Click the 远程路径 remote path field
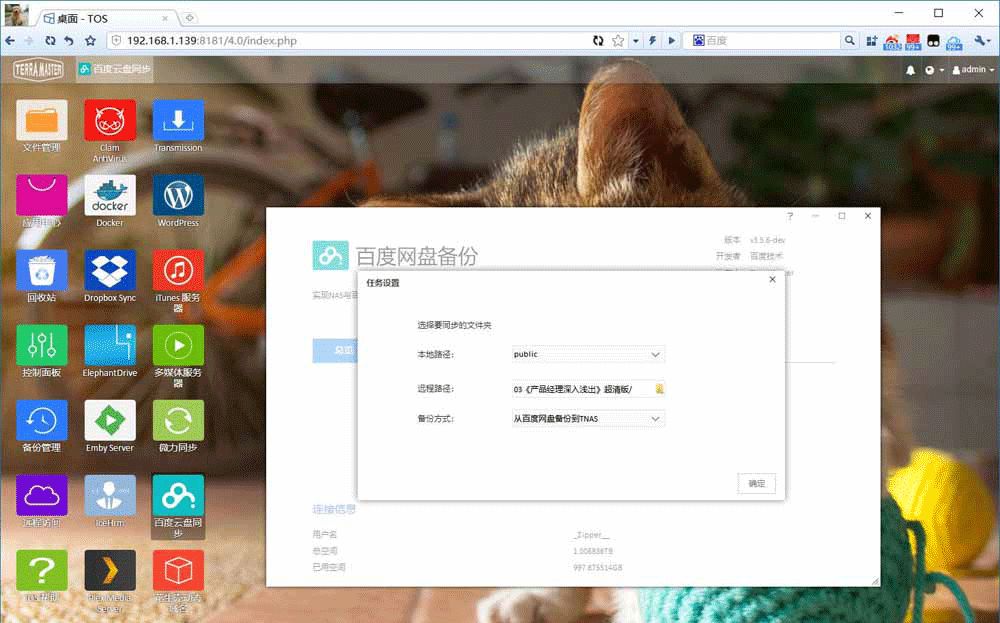 (x=580, y=389)
